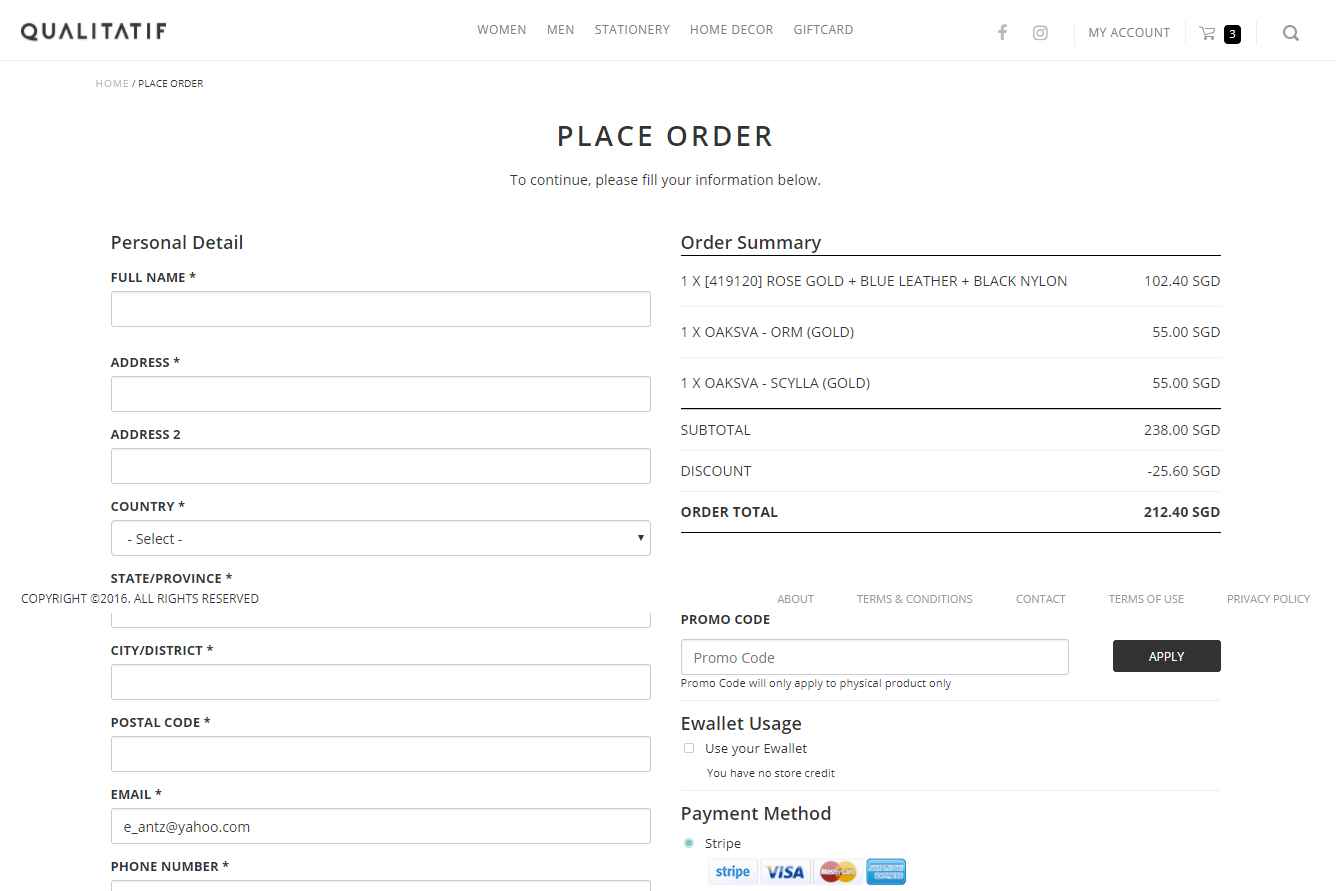
Task: Apply the promo code button
Action: [x=1167, y=656]
